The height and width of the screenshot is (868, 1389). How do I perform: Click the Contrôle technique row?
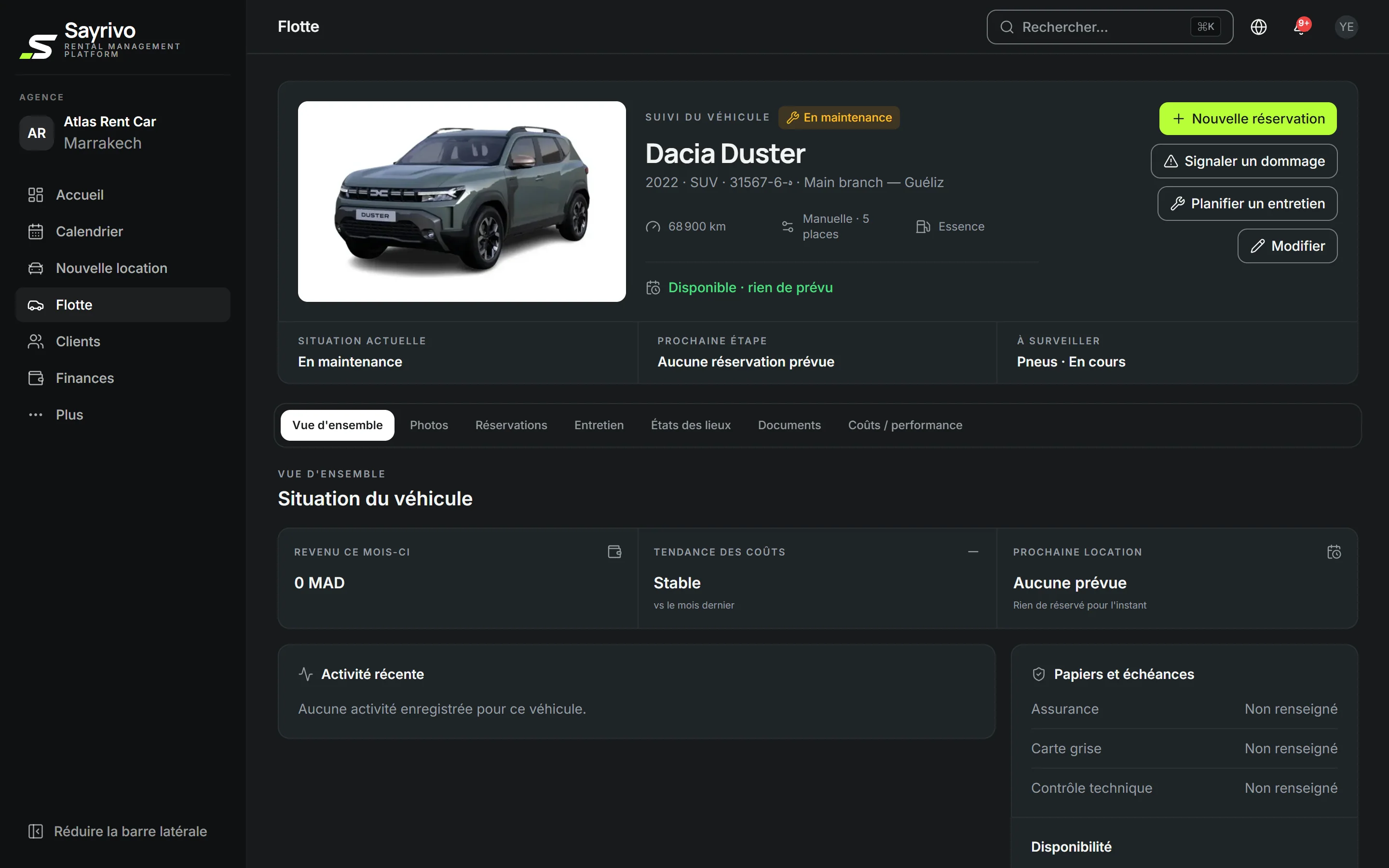point(1184,788)
